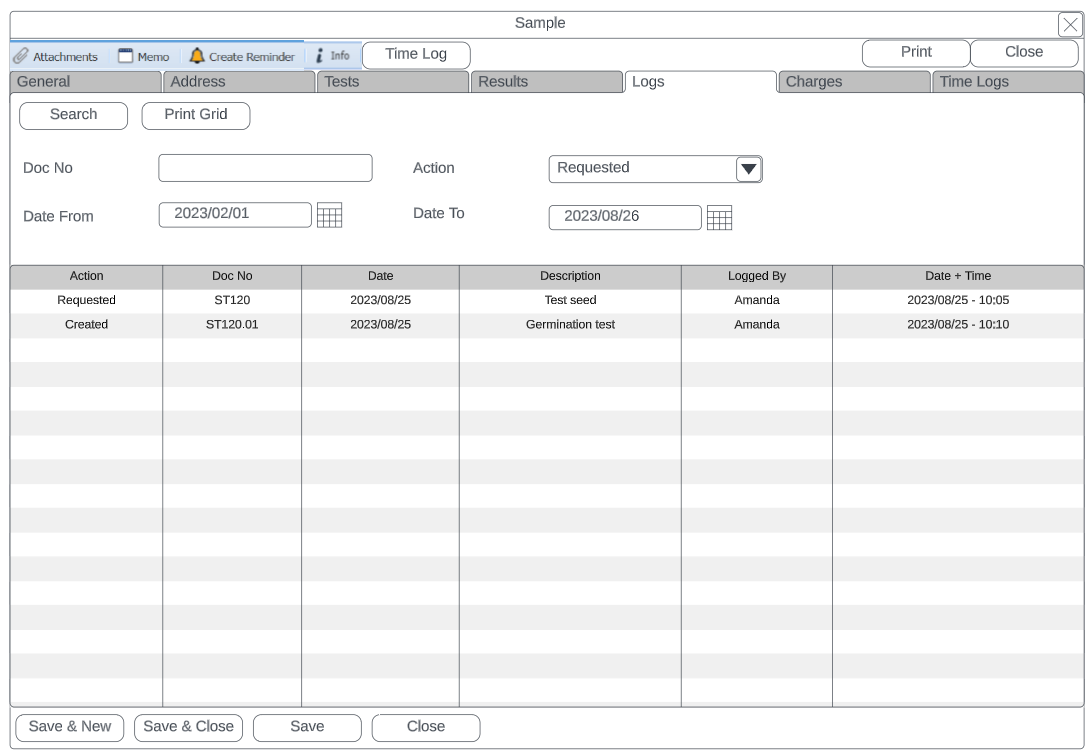Go to the Time Logs tab
The height and width of the screenshot is (756, 1090).
[x=1007, y=82]
